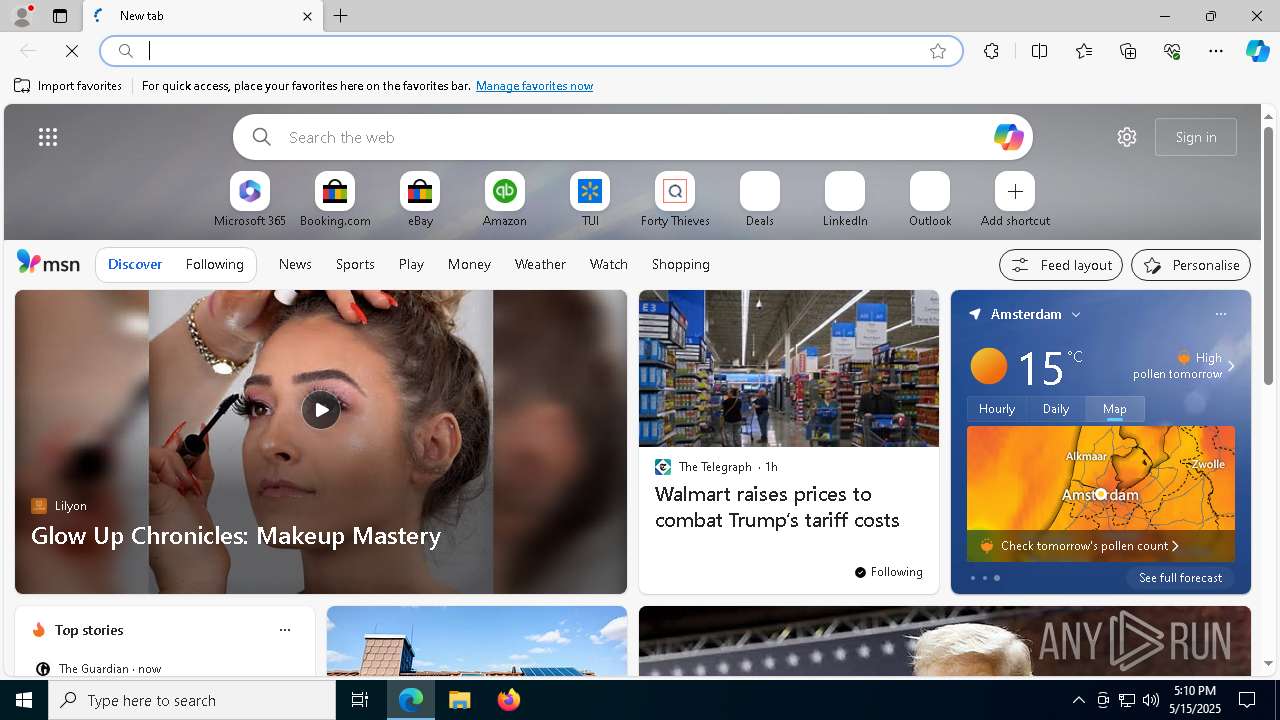Open the app launcher grid icon
1280x720 pixels.
(48, 137)
